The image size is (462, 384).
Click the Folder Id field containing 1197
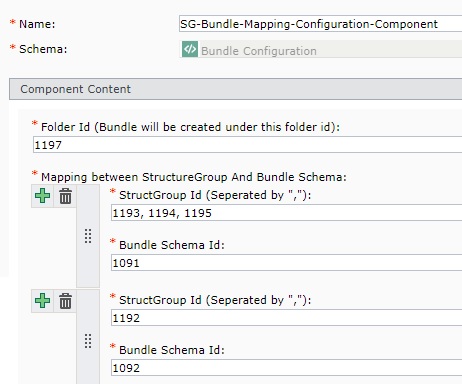pyautogui.click(x=247, y=145)
